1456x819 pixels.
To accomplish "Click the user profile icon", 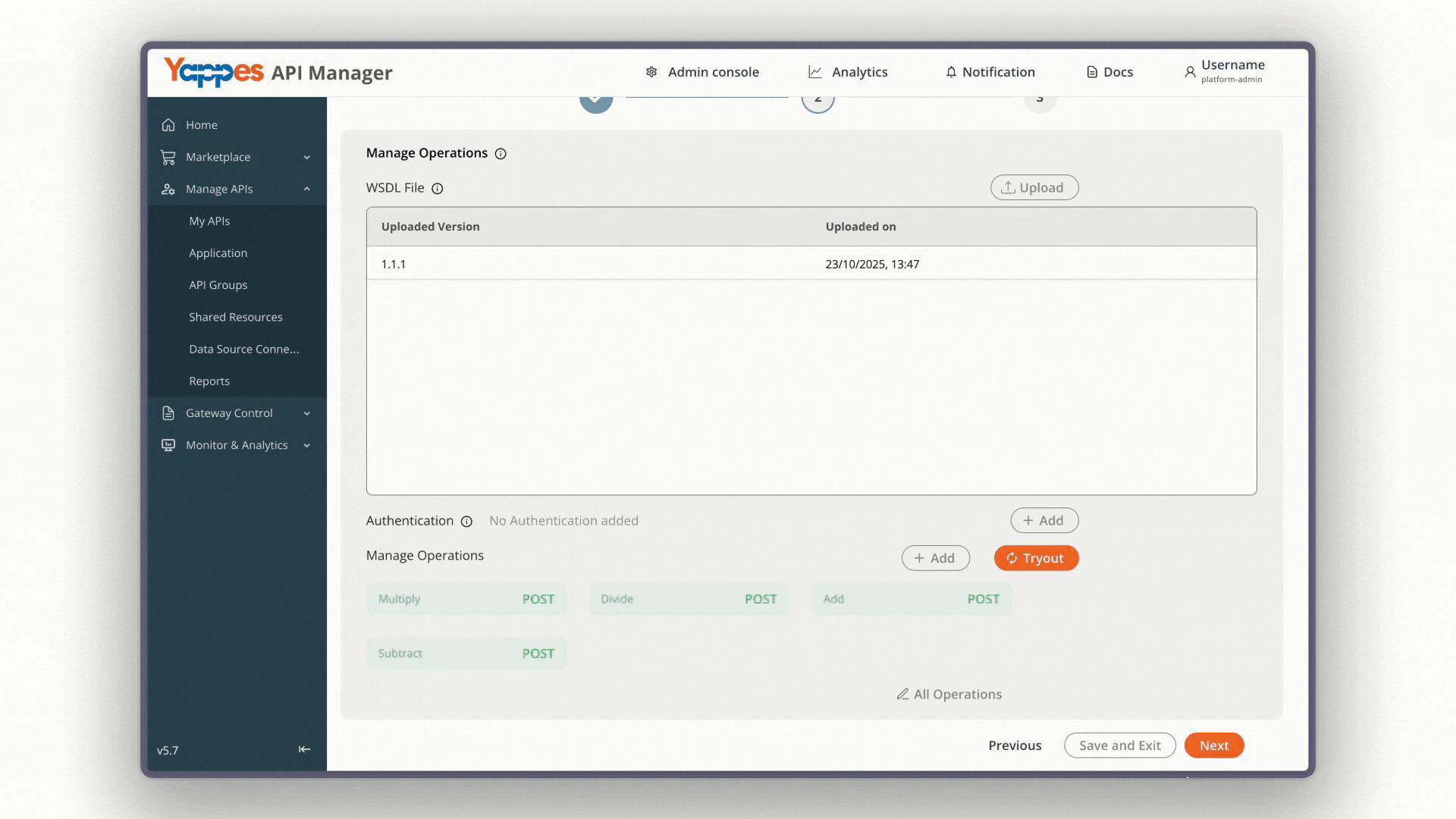I will [x=1190, y=72].
